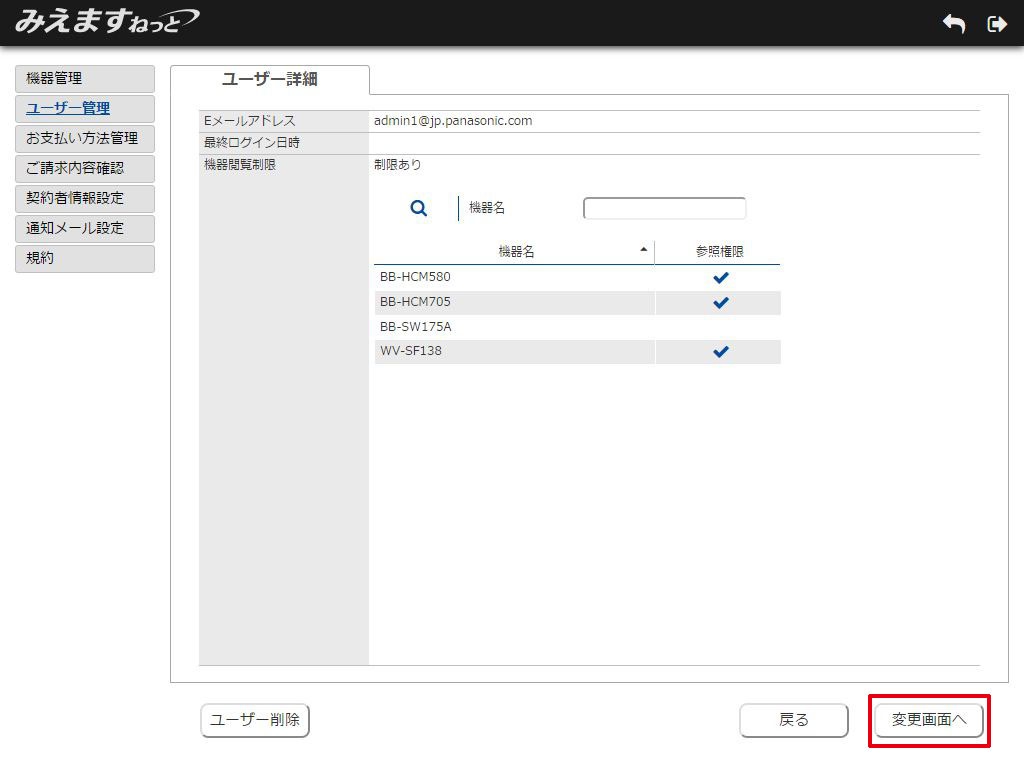The image size is (1024, 768).
Task: Click the 機器名 search input field
Action: pos(664,208)
